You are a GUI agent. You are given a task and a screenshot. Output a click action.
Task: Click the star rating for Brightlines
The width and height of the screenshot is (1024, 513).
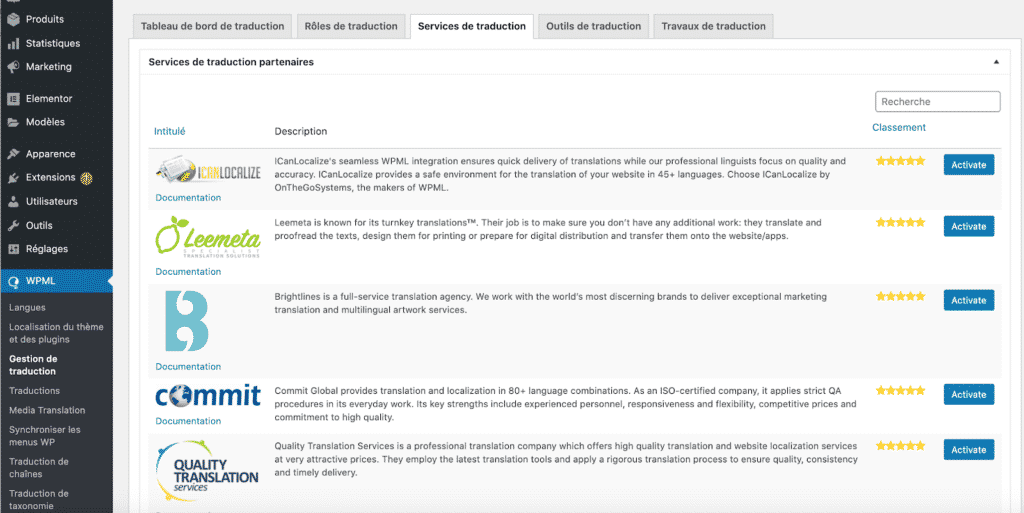click(901, 296)
